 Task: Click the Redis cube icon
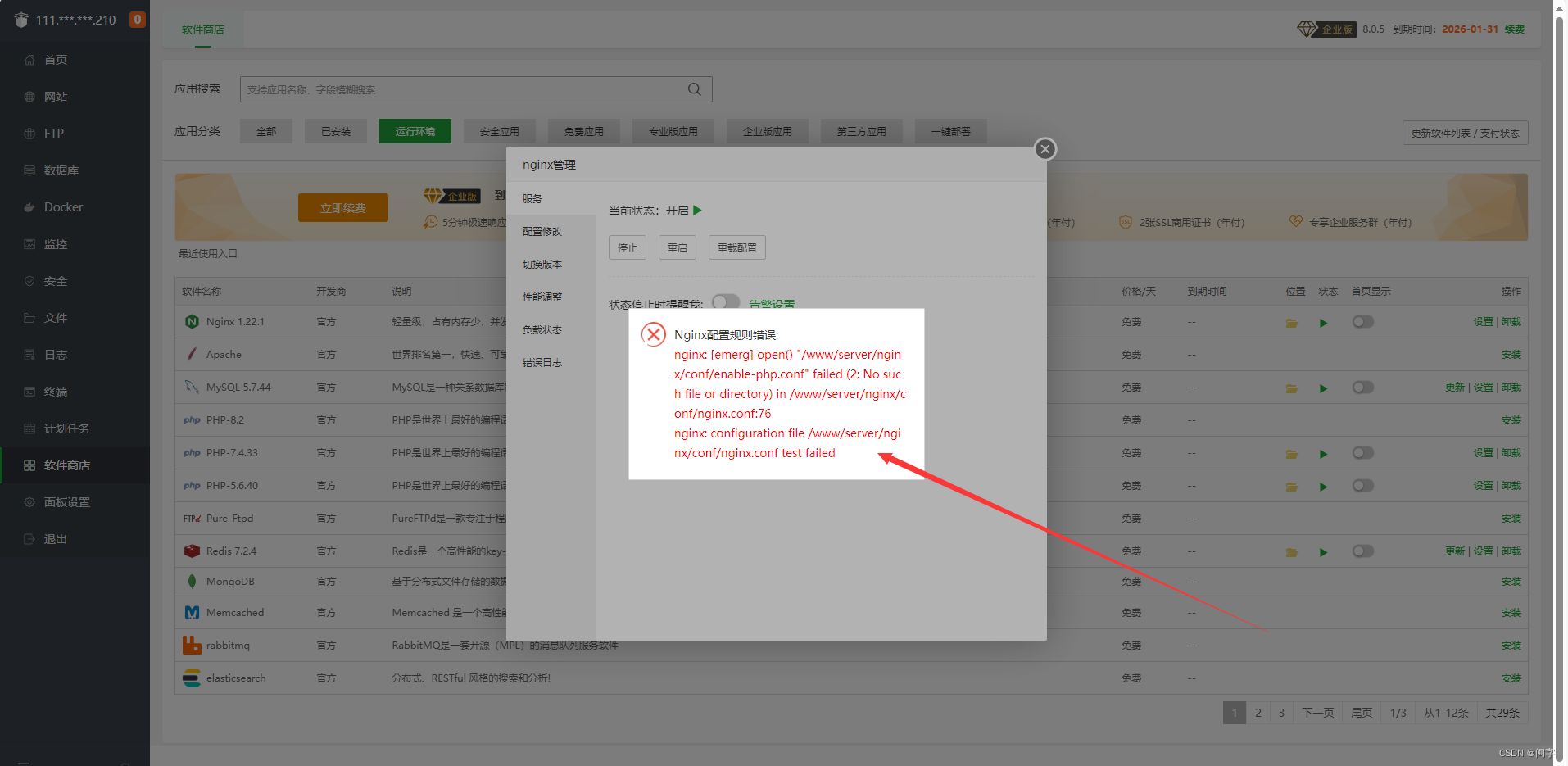tap(192, 551)
